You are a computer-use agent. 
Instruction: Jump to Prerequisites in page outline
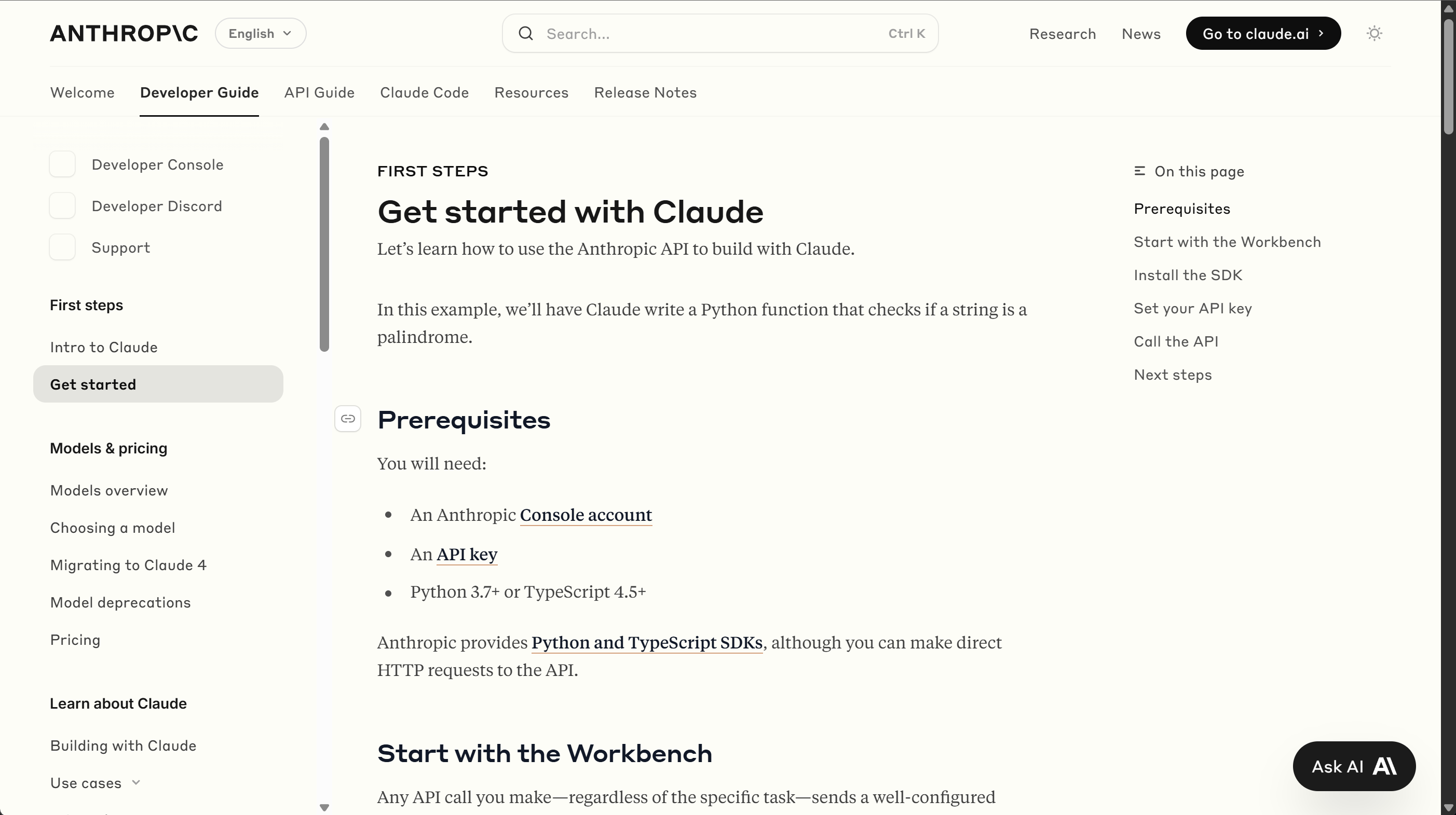1182,209
